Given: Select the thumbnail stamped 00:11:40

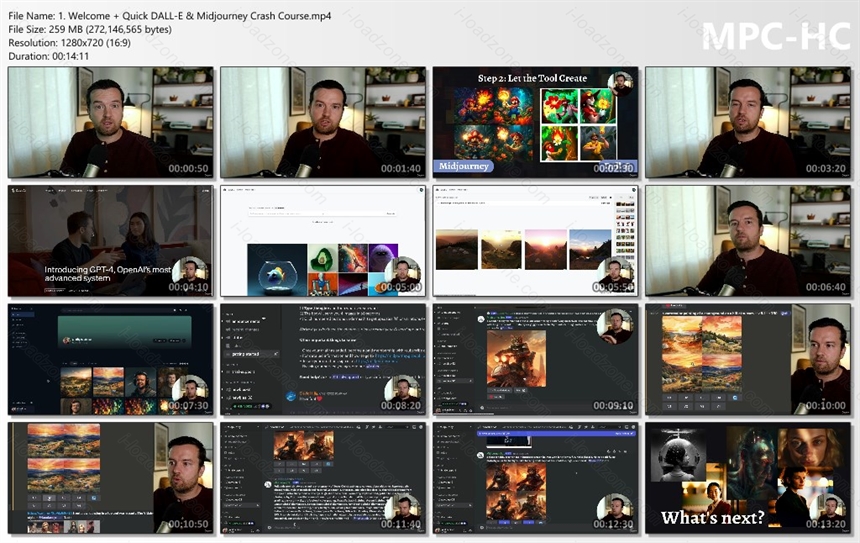Looking at the screenshot, I should (x=323, y=477).
